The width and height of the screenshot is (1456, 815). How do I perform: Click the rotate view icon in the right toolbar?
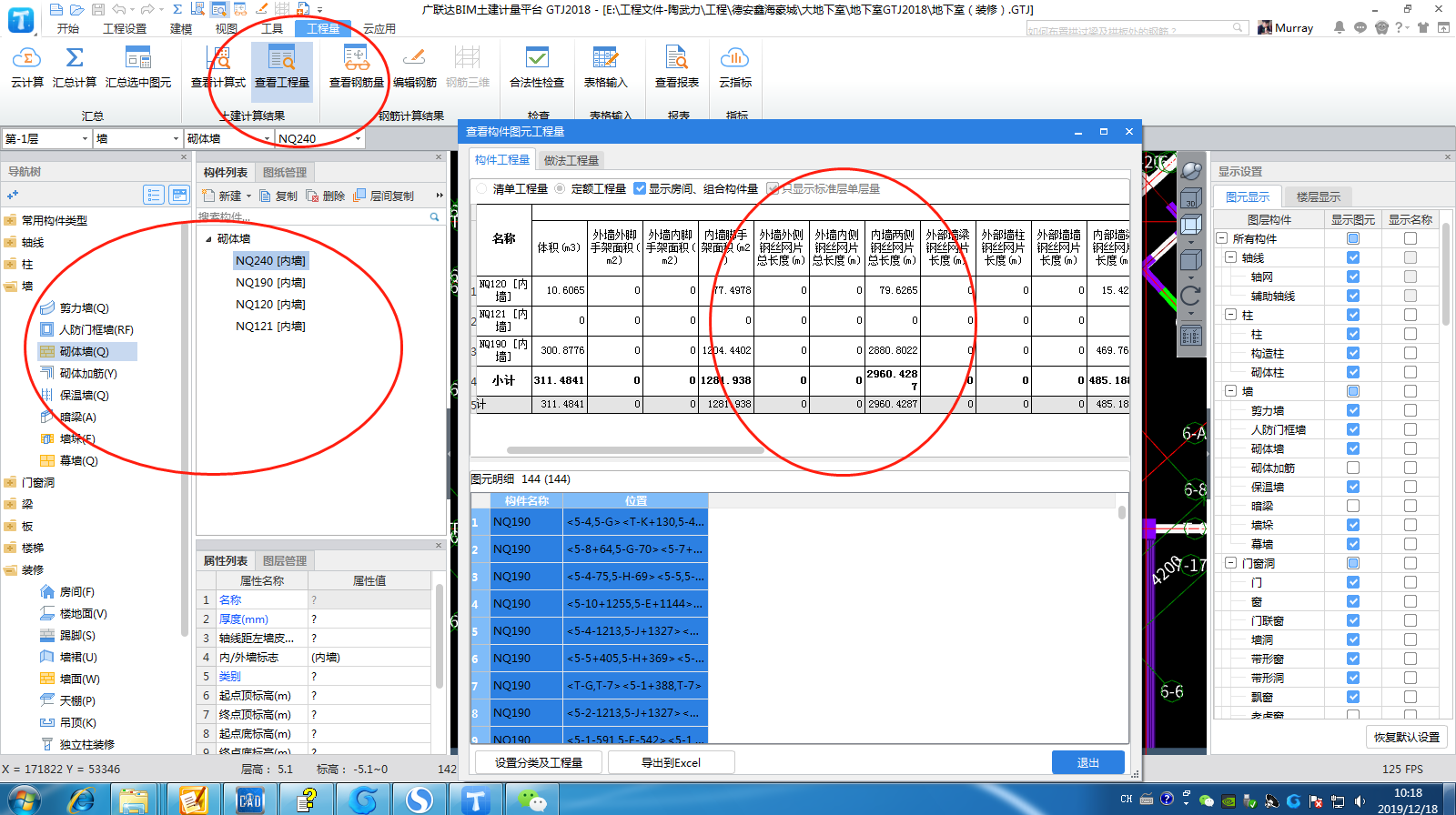(x=1191, y=296)
